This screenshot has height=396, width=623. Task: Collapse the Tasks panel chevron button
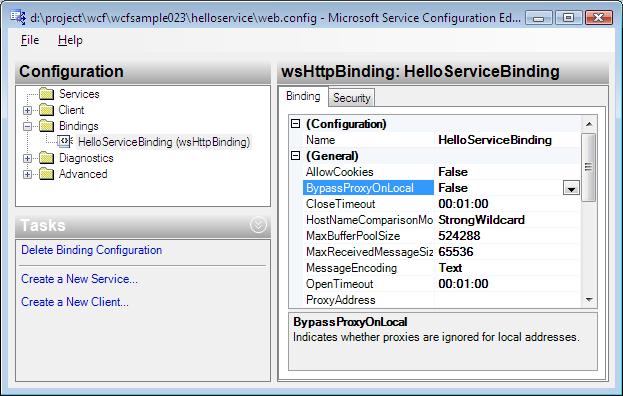click(258, 225)
